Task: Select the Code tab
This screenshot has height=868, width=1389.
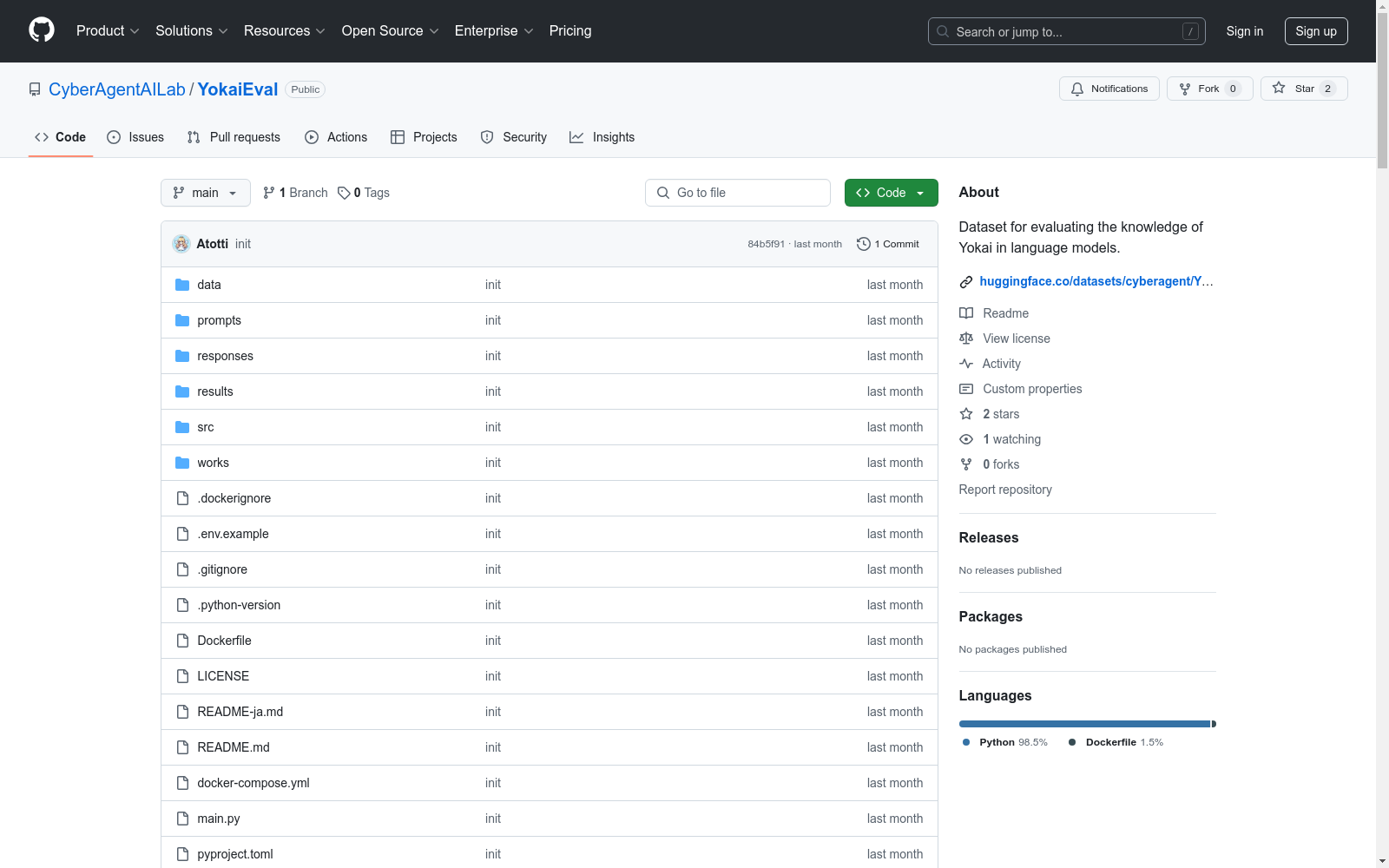Action: click(x=61, y=137)
